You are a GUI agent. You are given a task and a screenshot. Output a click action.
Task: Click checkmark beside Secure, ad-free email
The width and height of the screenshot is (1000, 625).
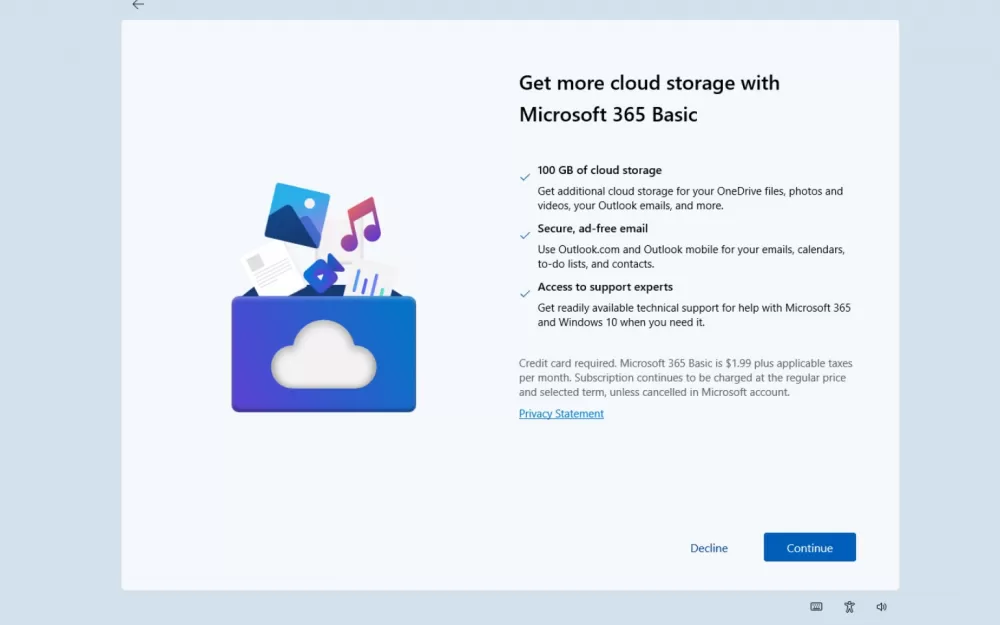coord(525,235)
